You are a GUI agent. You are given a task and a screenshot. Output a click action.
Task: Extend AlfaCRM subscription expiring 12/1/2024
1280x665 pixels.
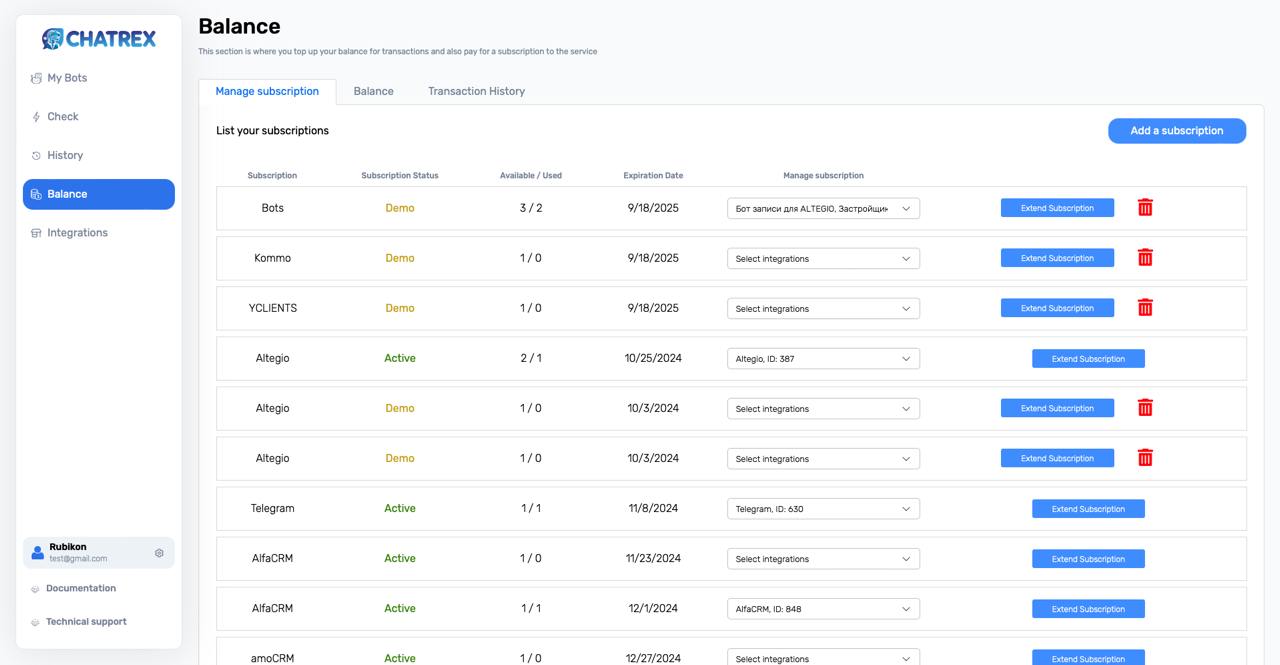click(1088, 609)
